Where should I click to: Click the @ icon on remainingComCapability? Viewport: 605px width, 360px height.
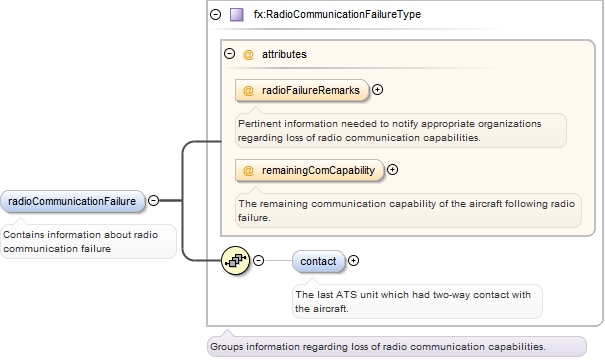point(248,171)
